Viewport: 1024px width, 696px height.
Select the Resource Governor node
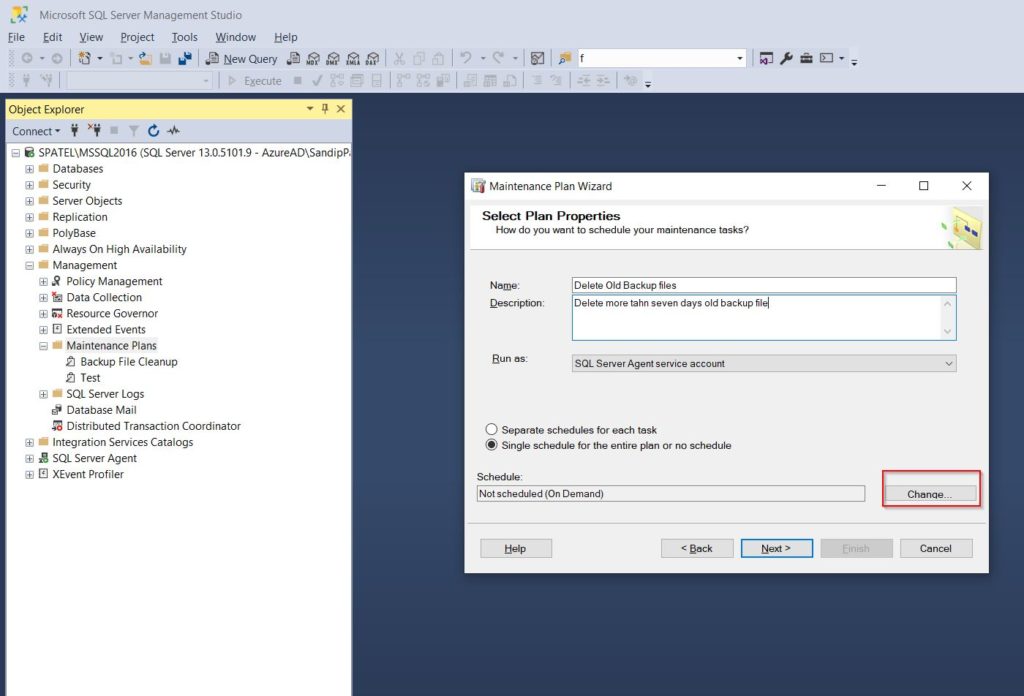[x=112, y=313]
